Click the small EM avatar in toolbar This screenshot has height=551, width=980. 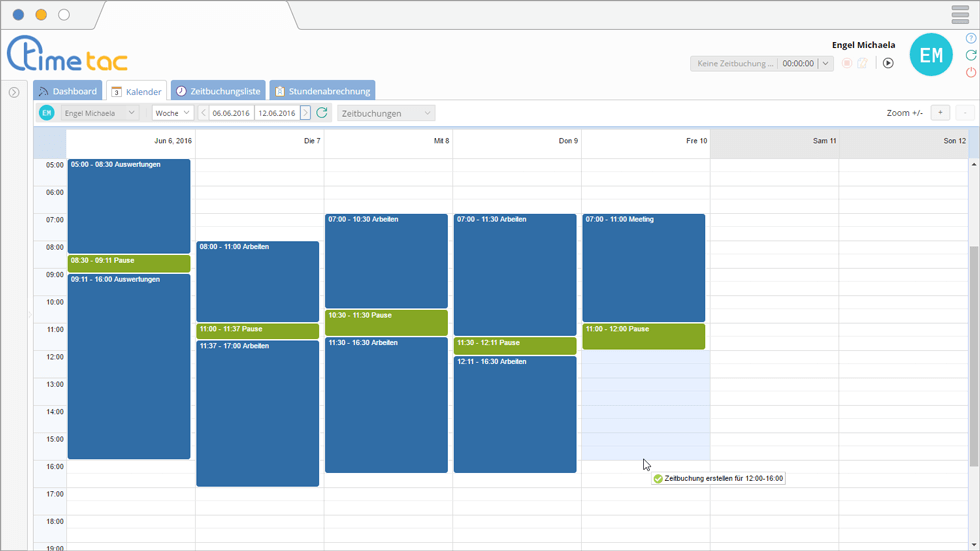[x=47, y=113]
